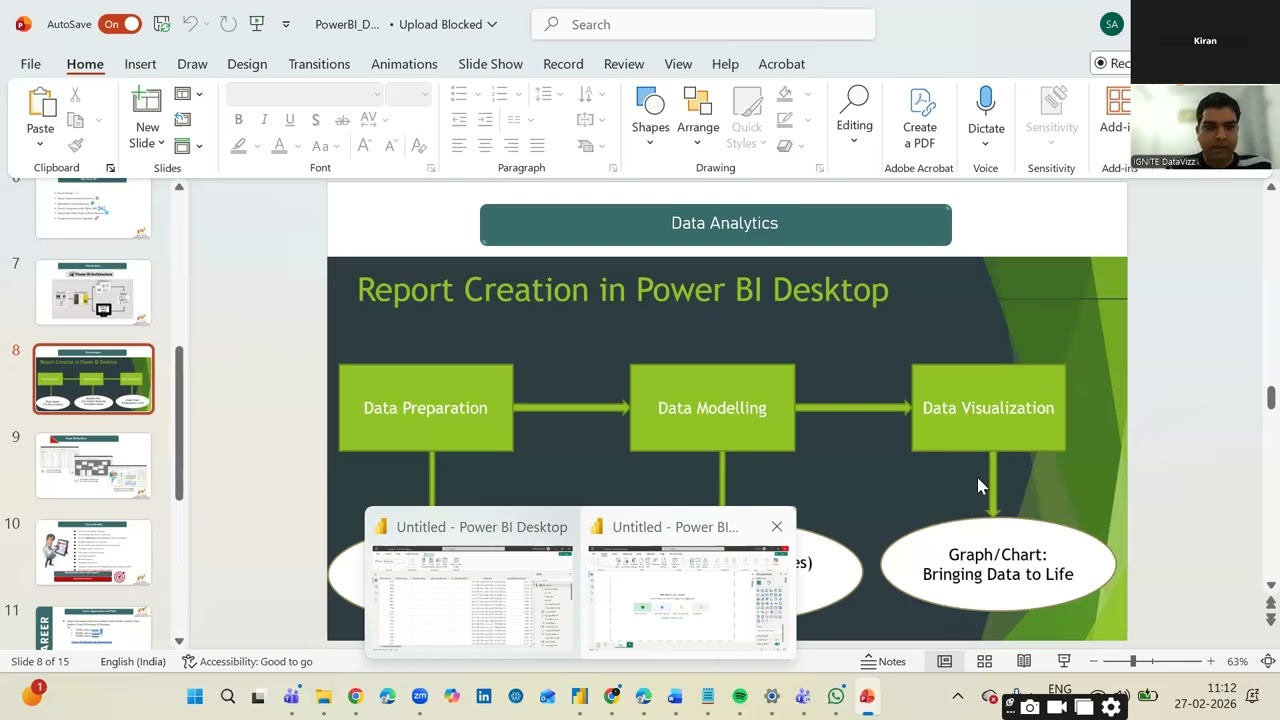Turn off the AutoSave switch

pyautogui.click(x=120, y=24)
